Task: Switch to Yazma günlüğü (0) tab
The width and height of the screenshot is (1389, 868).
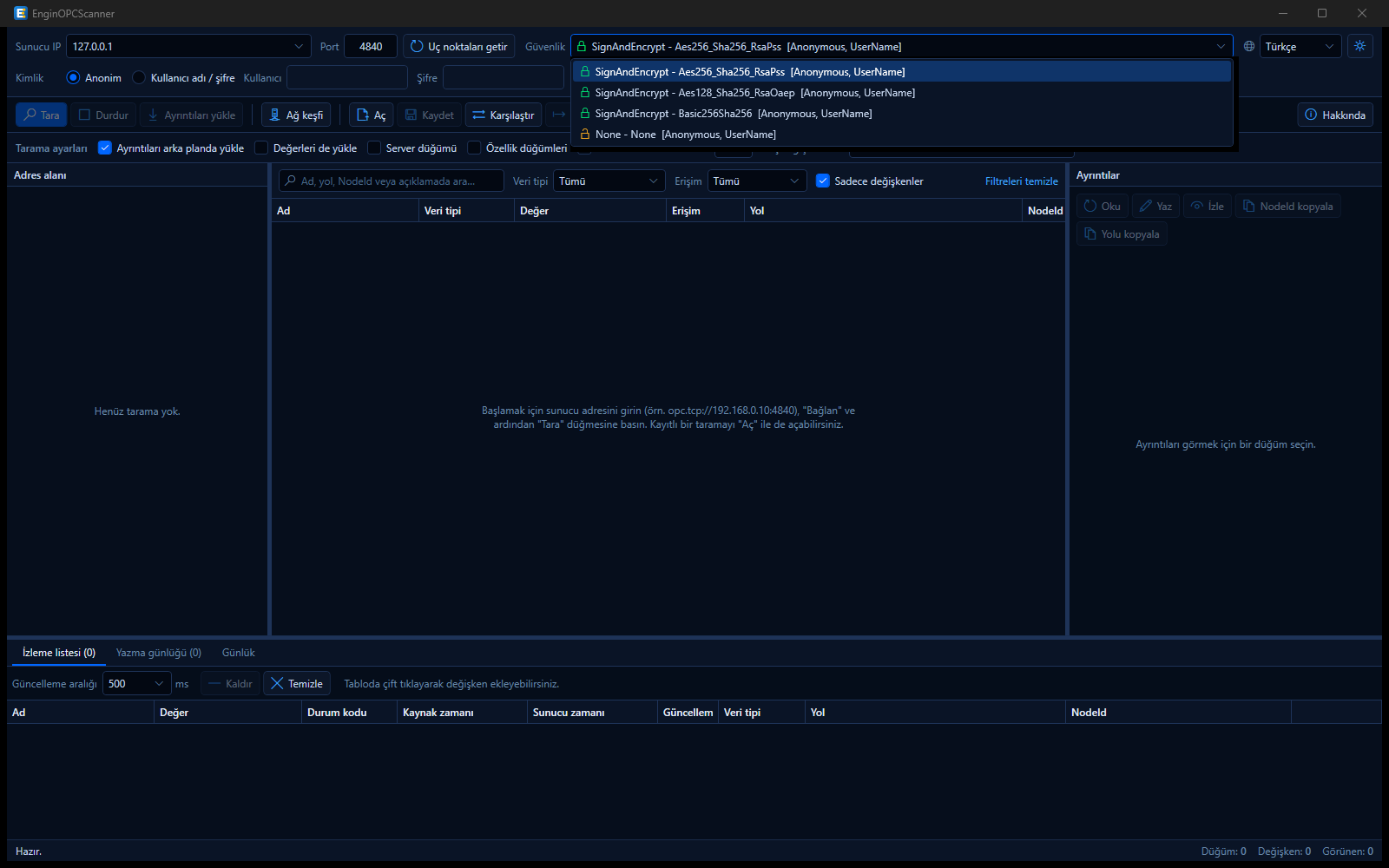Action: coord(159,652)
